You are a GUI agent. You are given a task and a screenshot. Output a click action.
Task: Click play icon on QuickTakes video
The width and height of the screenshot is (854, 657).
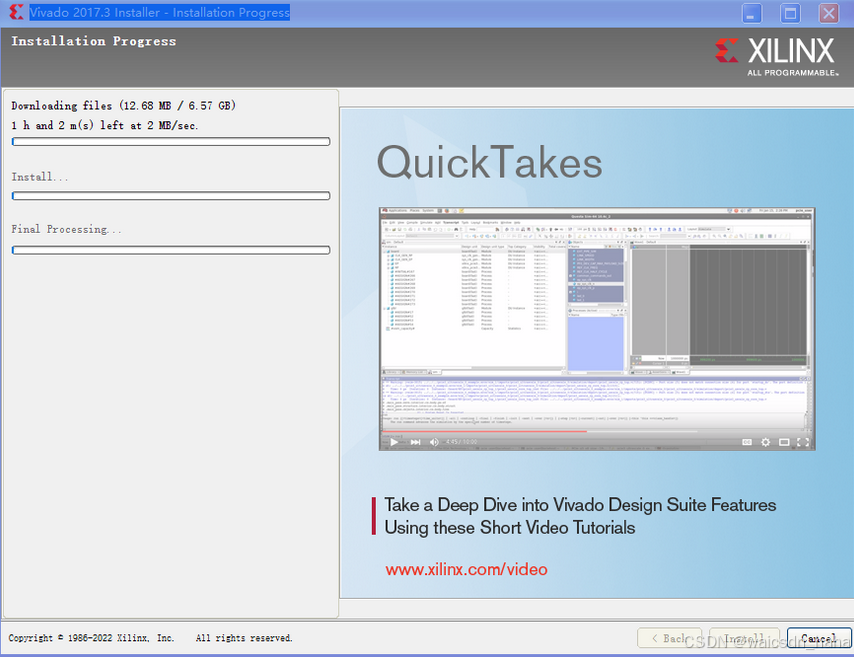point(393,442)
